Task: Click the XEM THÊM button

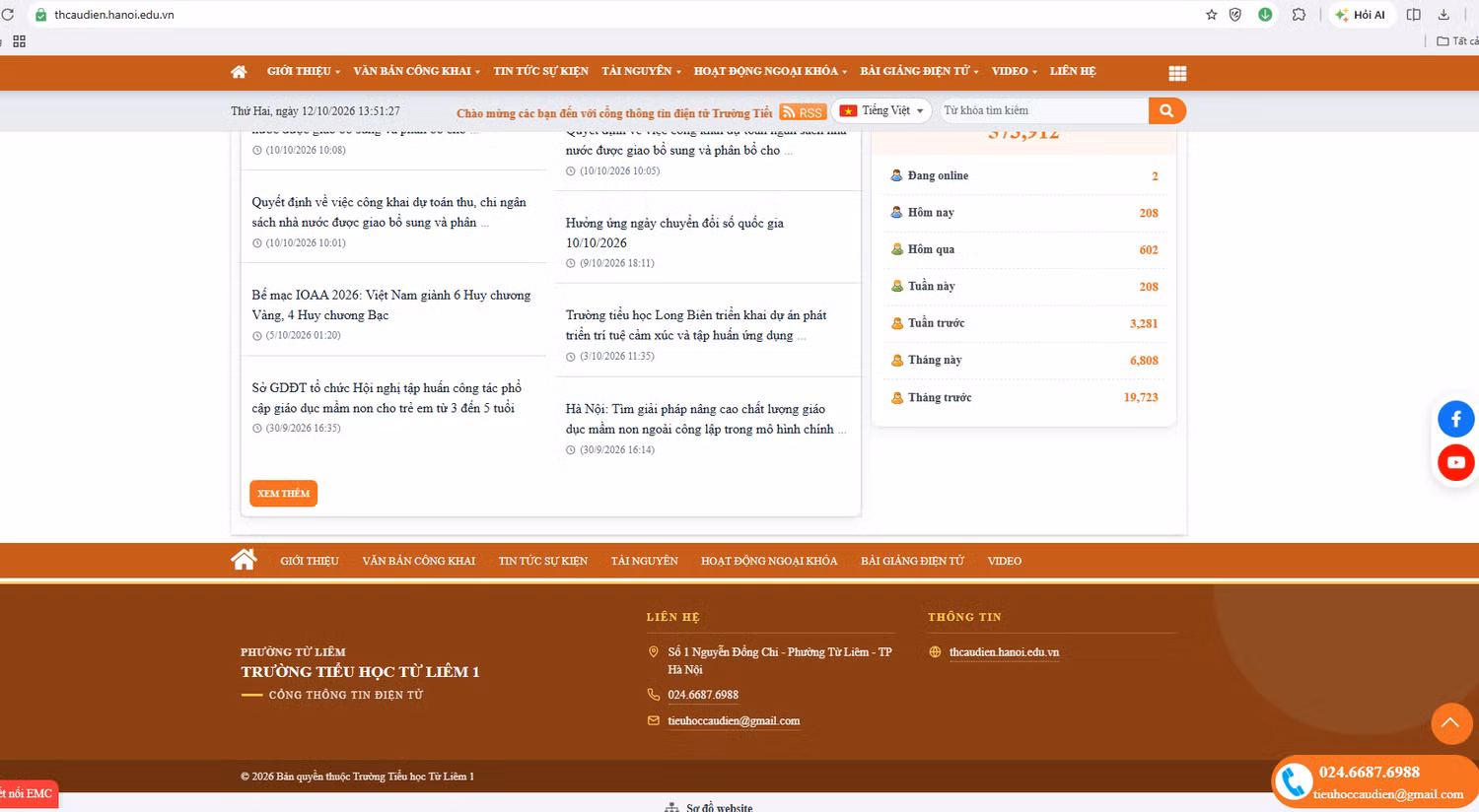Action: coord(284,494)
